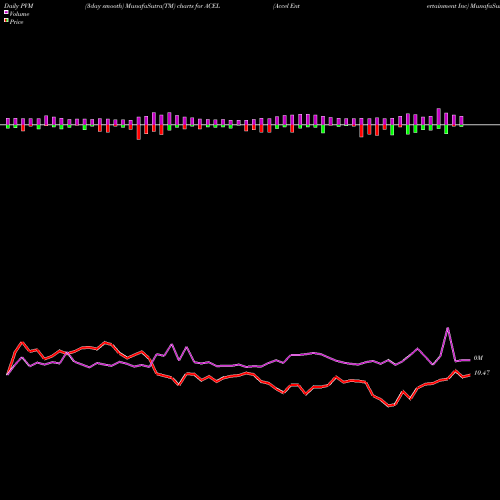Click the Price legend swatch

[6, 21]
